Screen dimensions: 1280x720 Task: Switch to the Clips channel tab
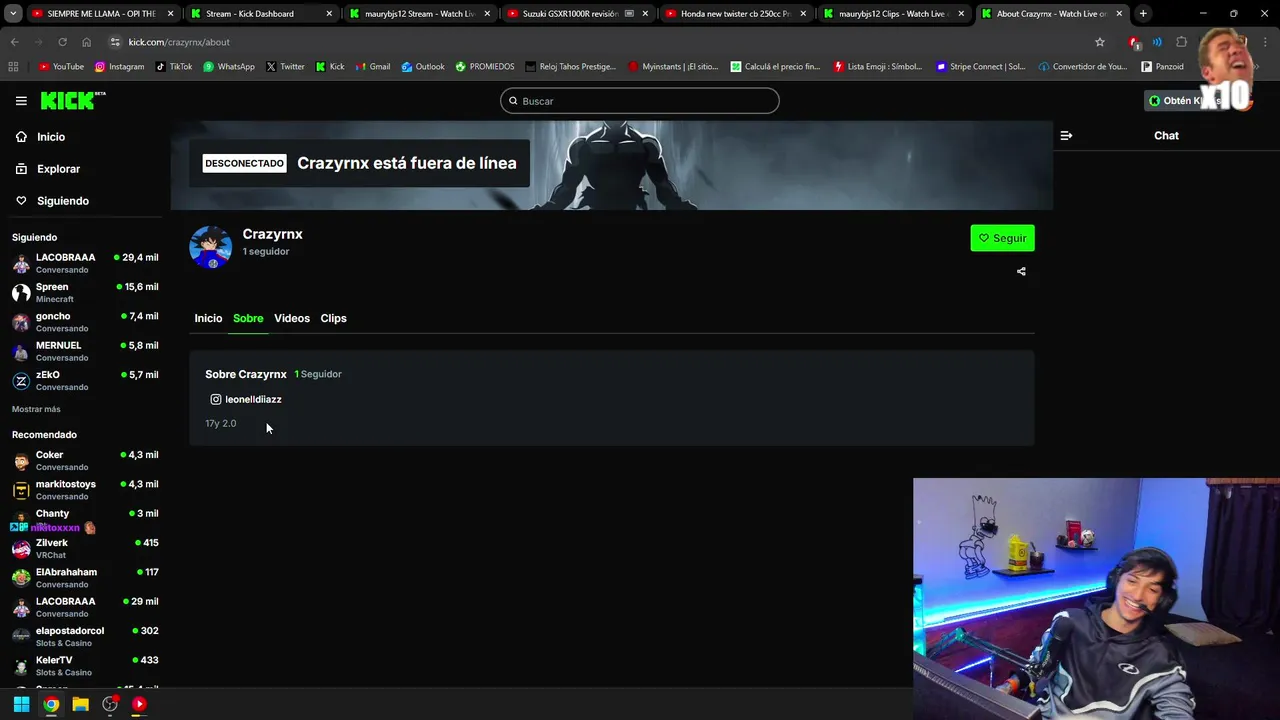click(x=333, y=318)
